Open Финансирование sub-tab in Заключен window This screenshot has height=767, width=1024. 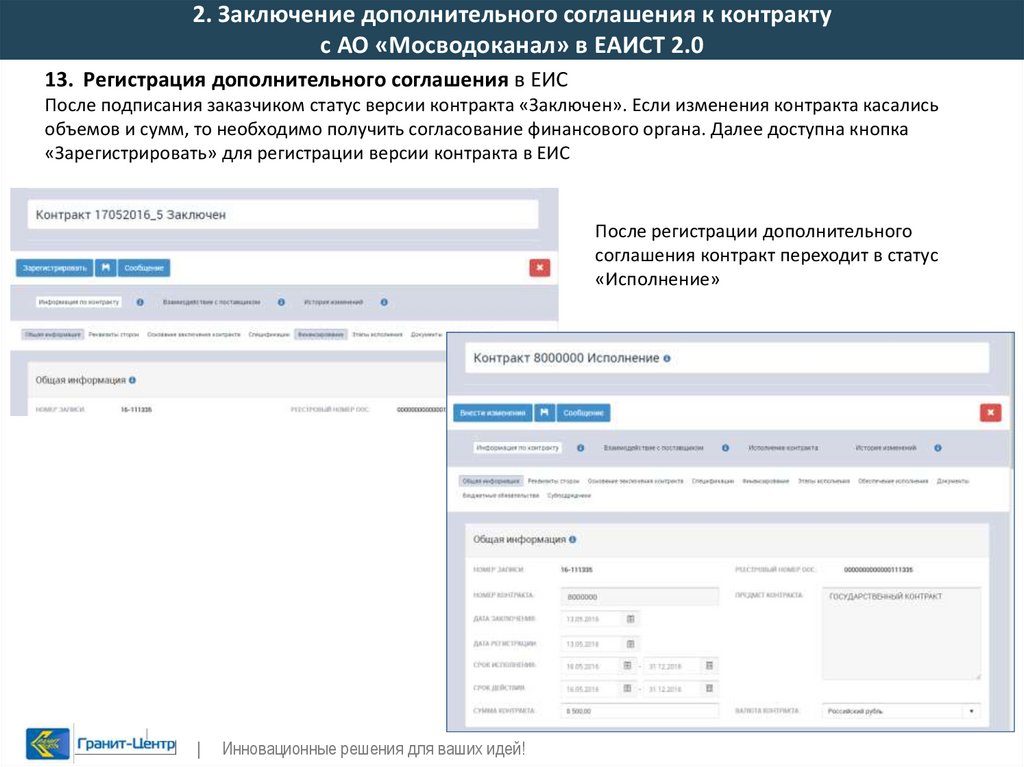click(321, 335)
